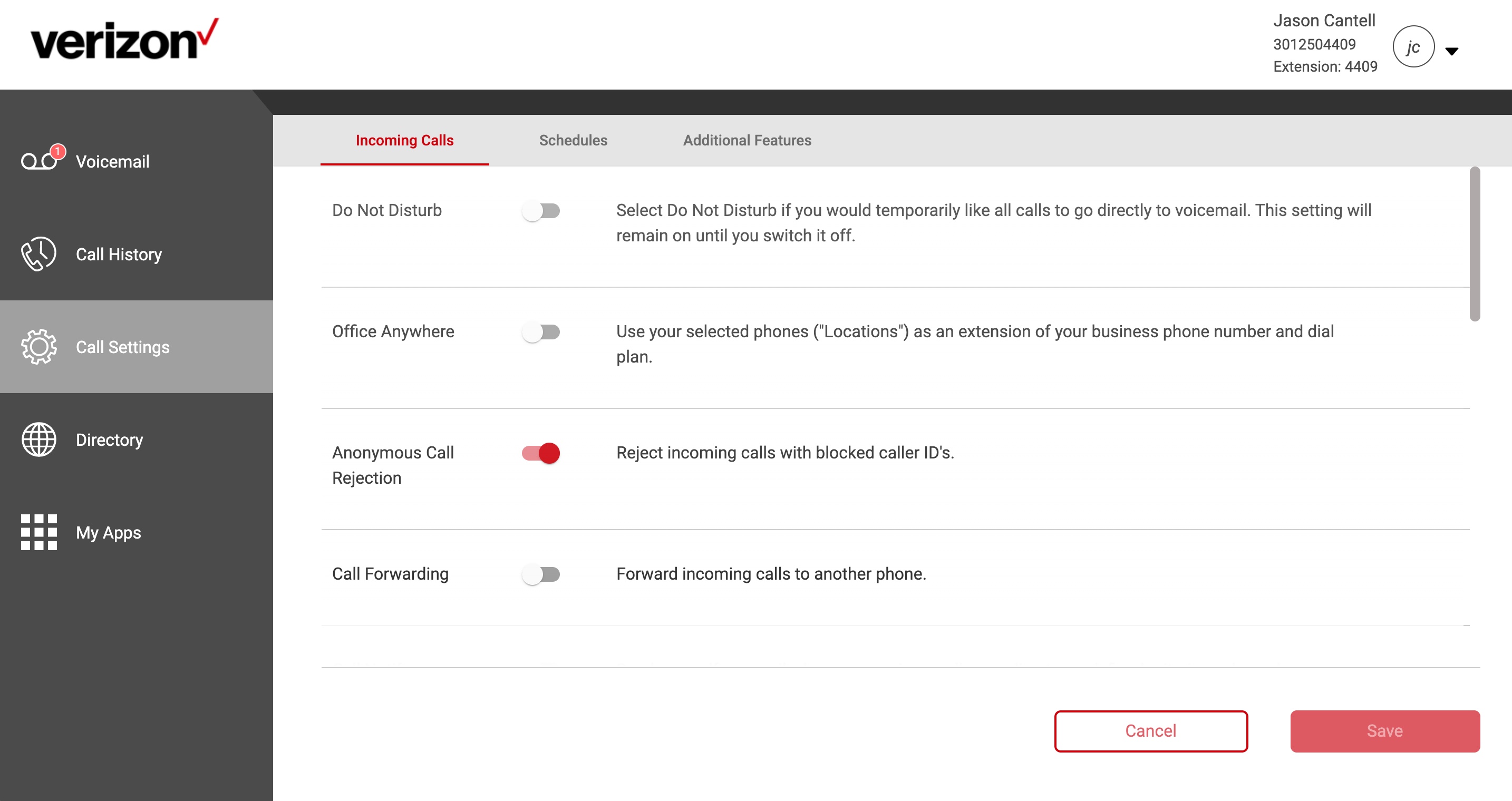This screenshot has width=1512, height=801.
Task: Select the Incoming Calls tab
Action: coord(404,140)
